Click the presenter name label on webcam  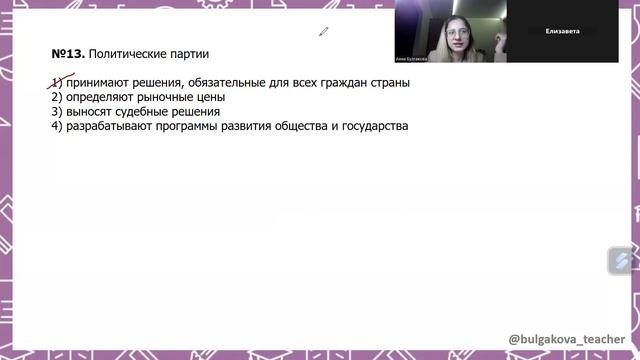411,59
